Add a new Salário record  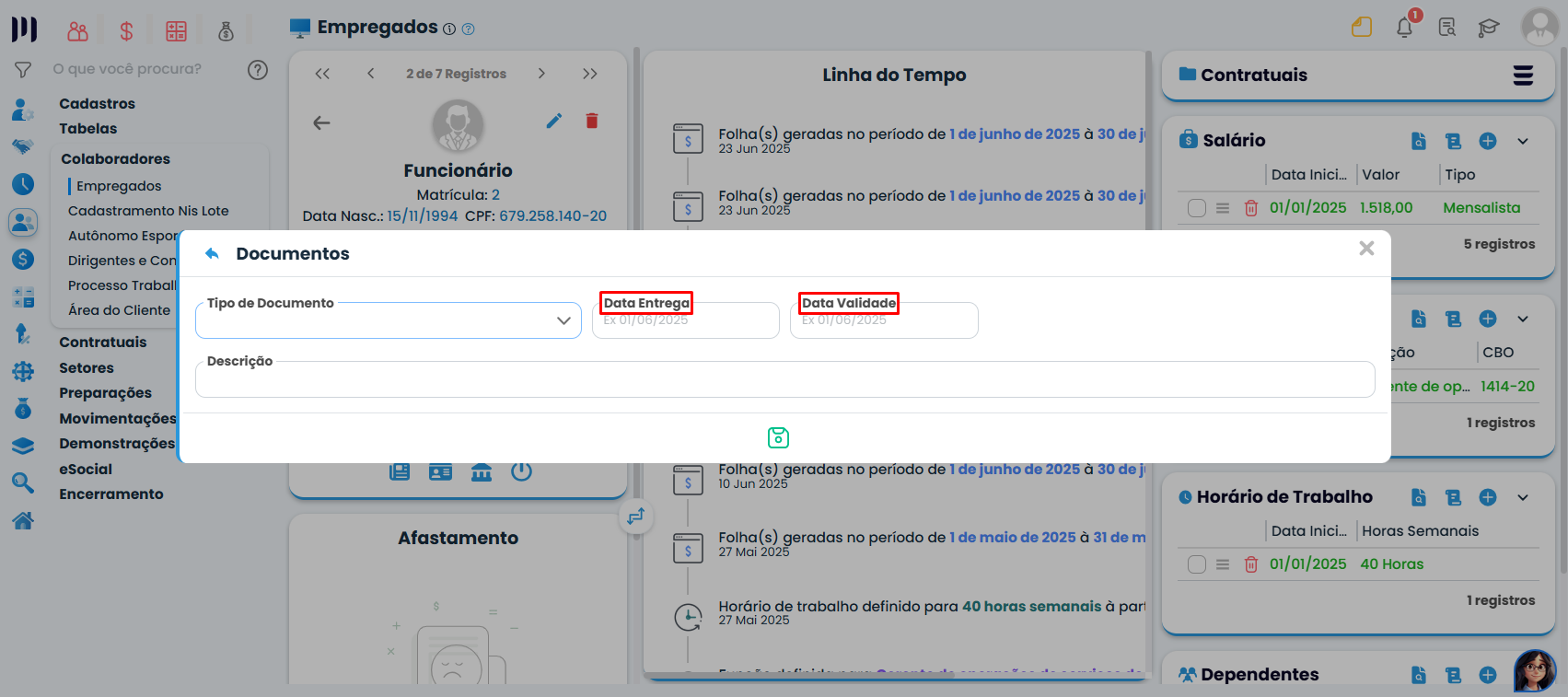[1488, 141]
